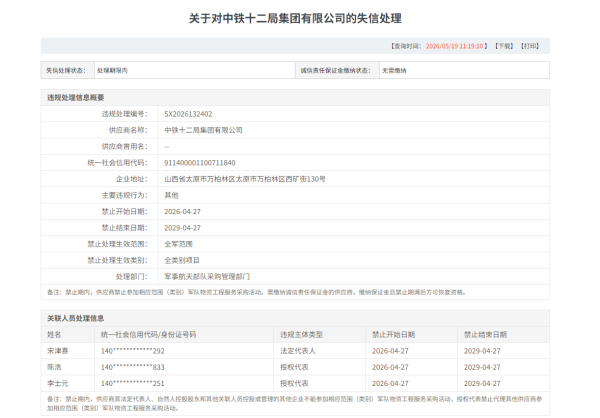Select supplier name 中铁十二局集团有限公司 in the table
The height and width of the screenshot is (418, 600).
coord(203,130)
